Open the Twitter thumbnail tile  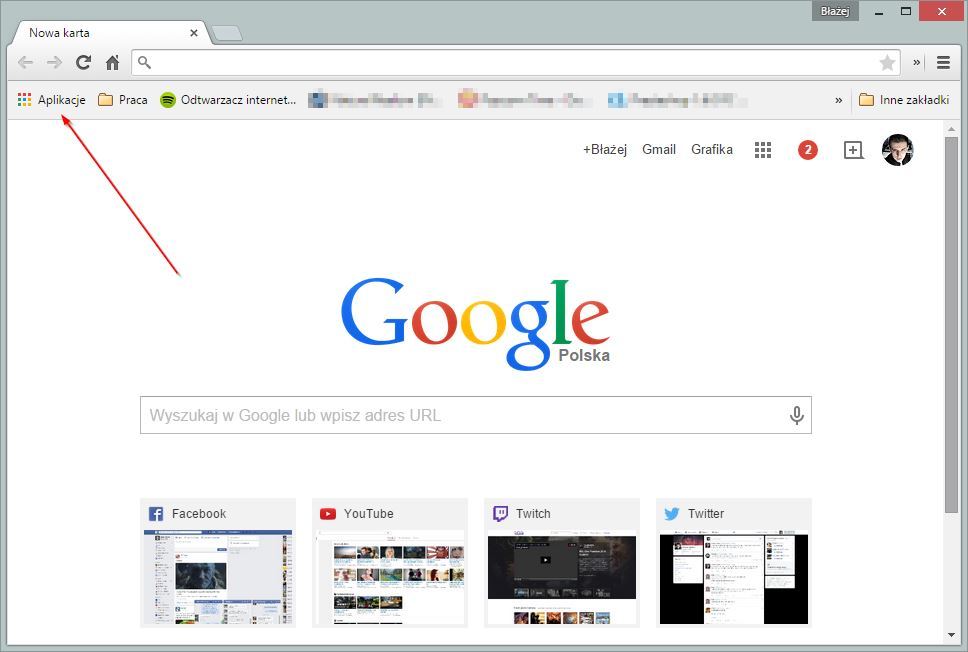733,562
